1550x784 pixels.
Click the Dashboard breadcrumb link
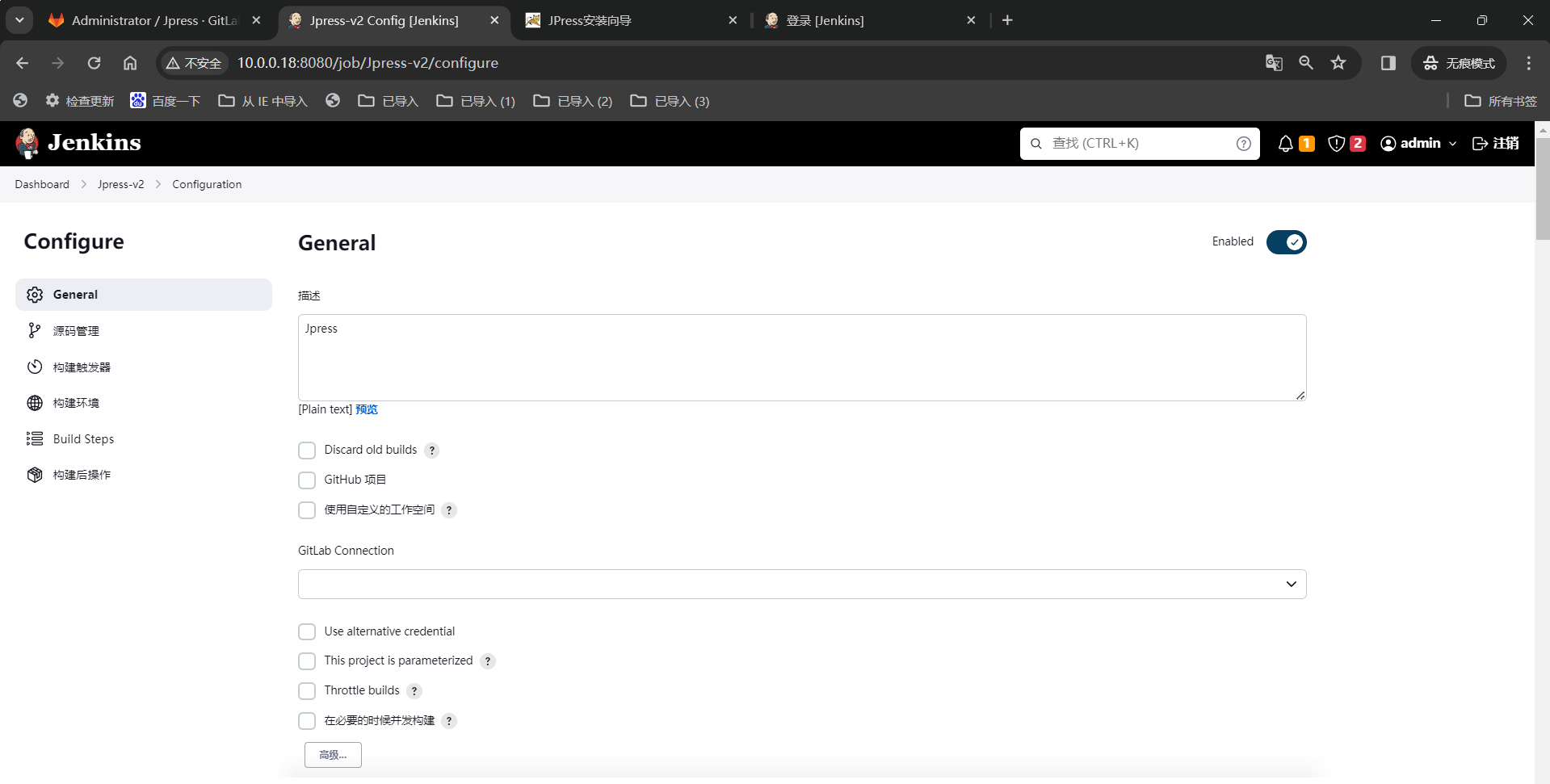coord(42,184)
